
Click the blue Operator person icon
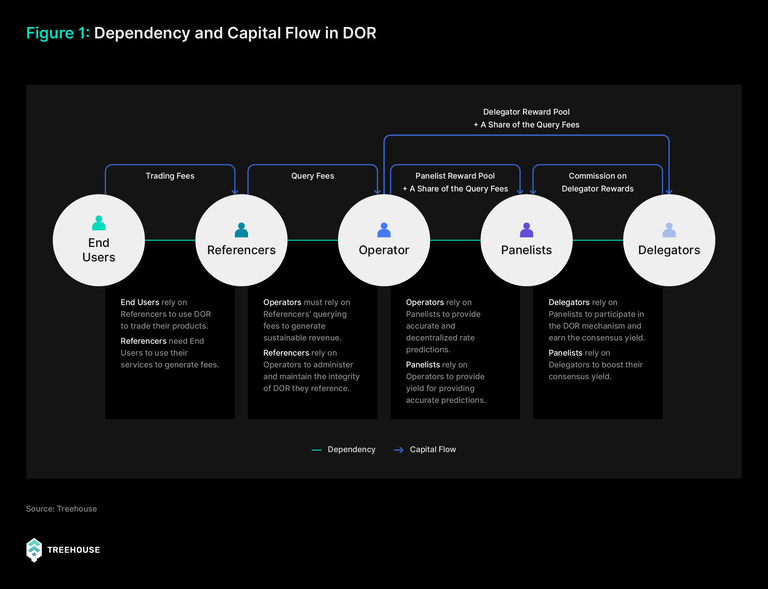384,230
